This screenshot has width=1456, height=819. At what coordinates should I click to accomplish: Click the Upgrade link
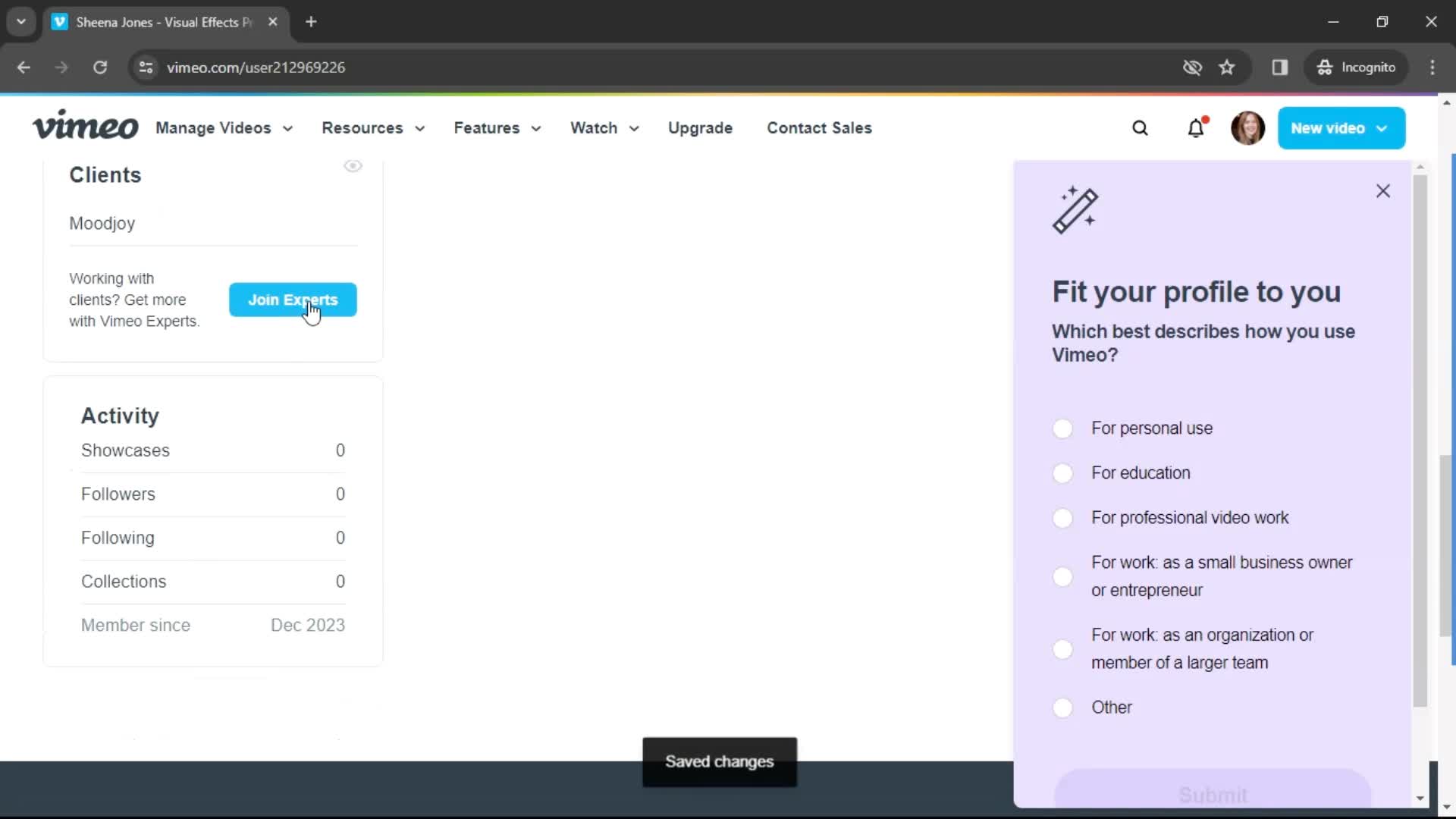coord(701,128)
